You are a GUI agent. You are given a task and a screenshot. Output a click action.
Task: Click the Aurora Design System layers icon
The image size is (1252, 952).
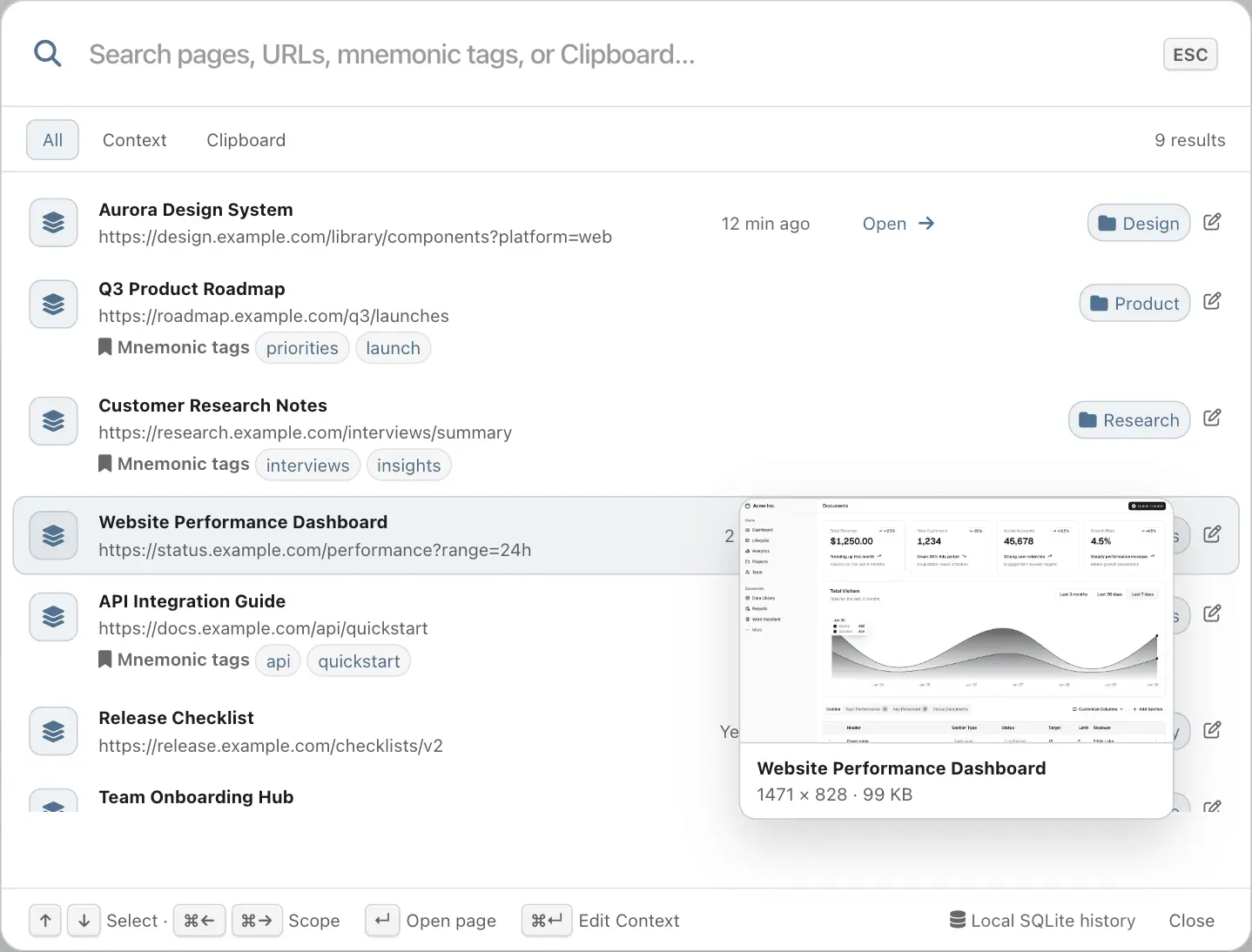click(x=54, y=223)
